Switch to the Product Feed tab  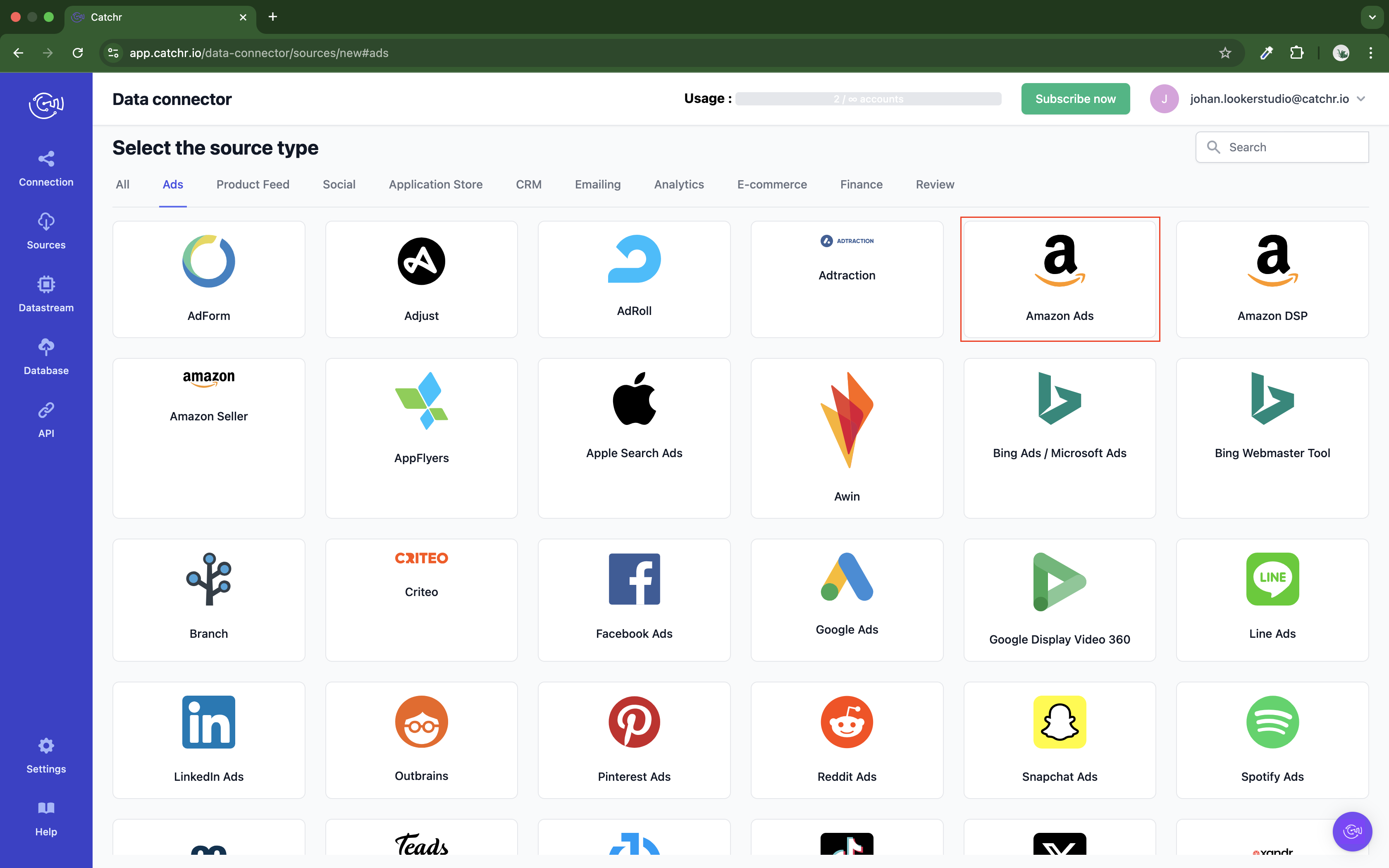coord(253,184)
